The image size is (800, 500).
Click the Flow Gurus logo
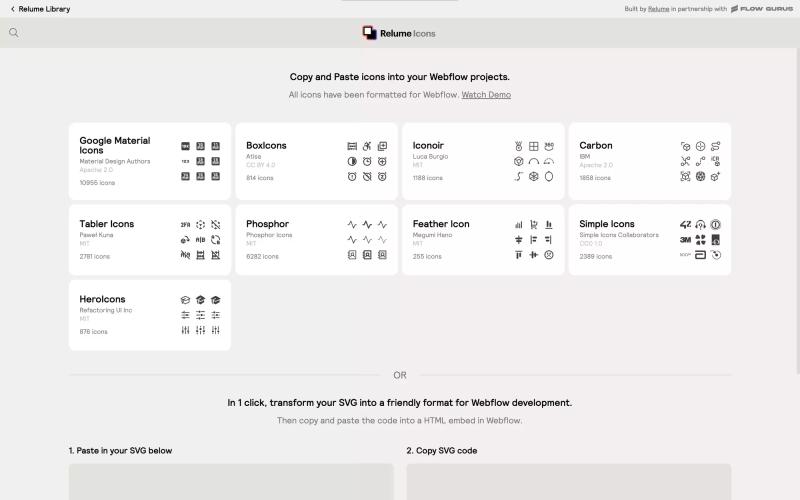(x=762, y=9)
